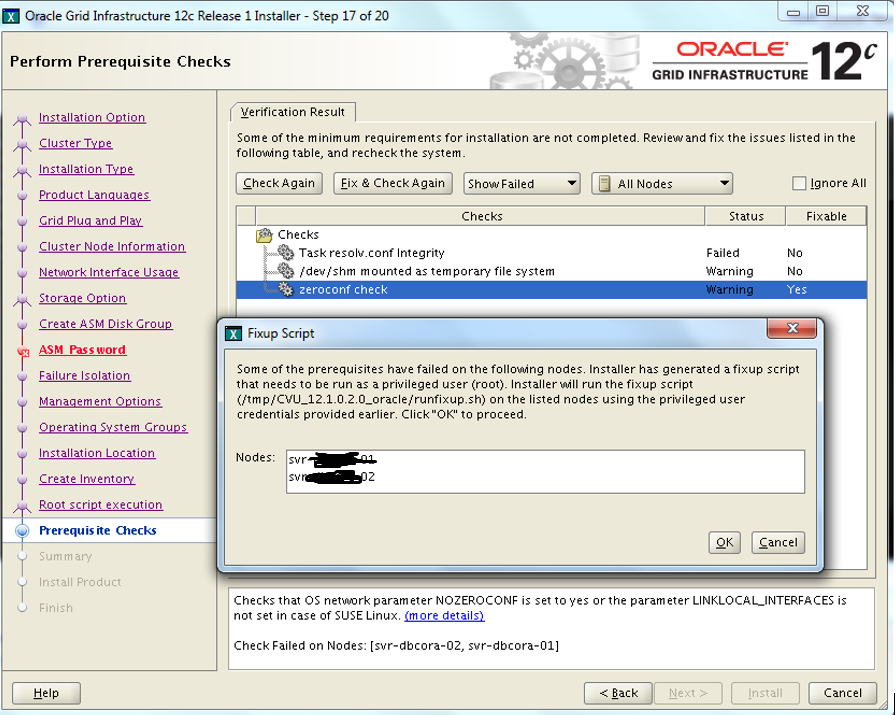
Task: Click Cancel in the Fixup Script dialog
Action: pos(778,542)
